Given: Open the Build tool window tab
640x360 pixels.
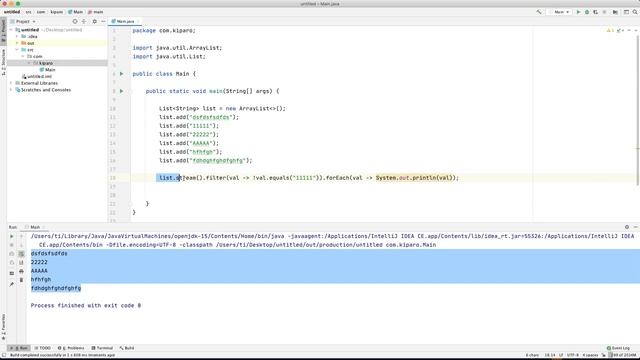Looking at the screenshot, I should [127, 348].
